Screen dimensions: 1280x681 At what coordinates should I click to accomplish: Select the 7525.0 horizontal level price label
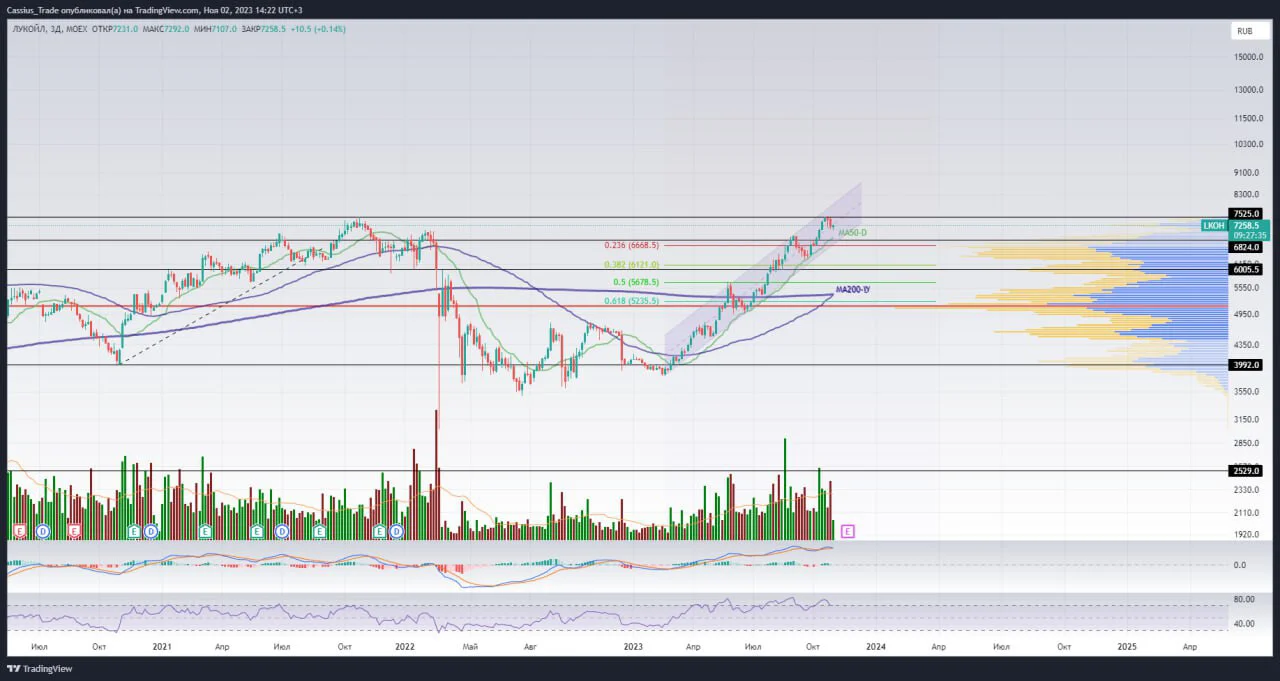(x=1247, y=213)
